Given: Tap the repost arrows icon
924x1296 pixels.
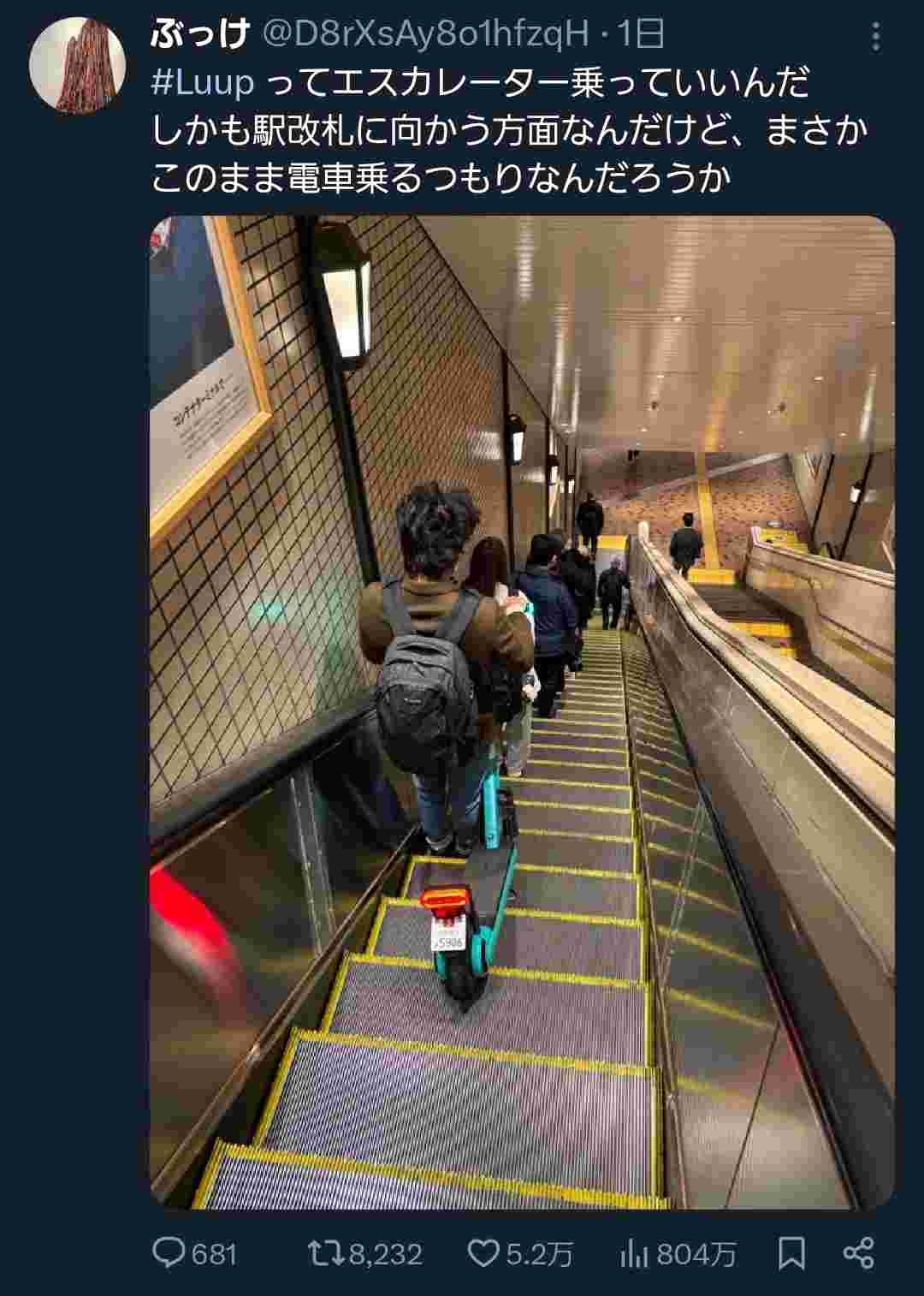Looking at the screenshot, I should [x=326, y=1254].
